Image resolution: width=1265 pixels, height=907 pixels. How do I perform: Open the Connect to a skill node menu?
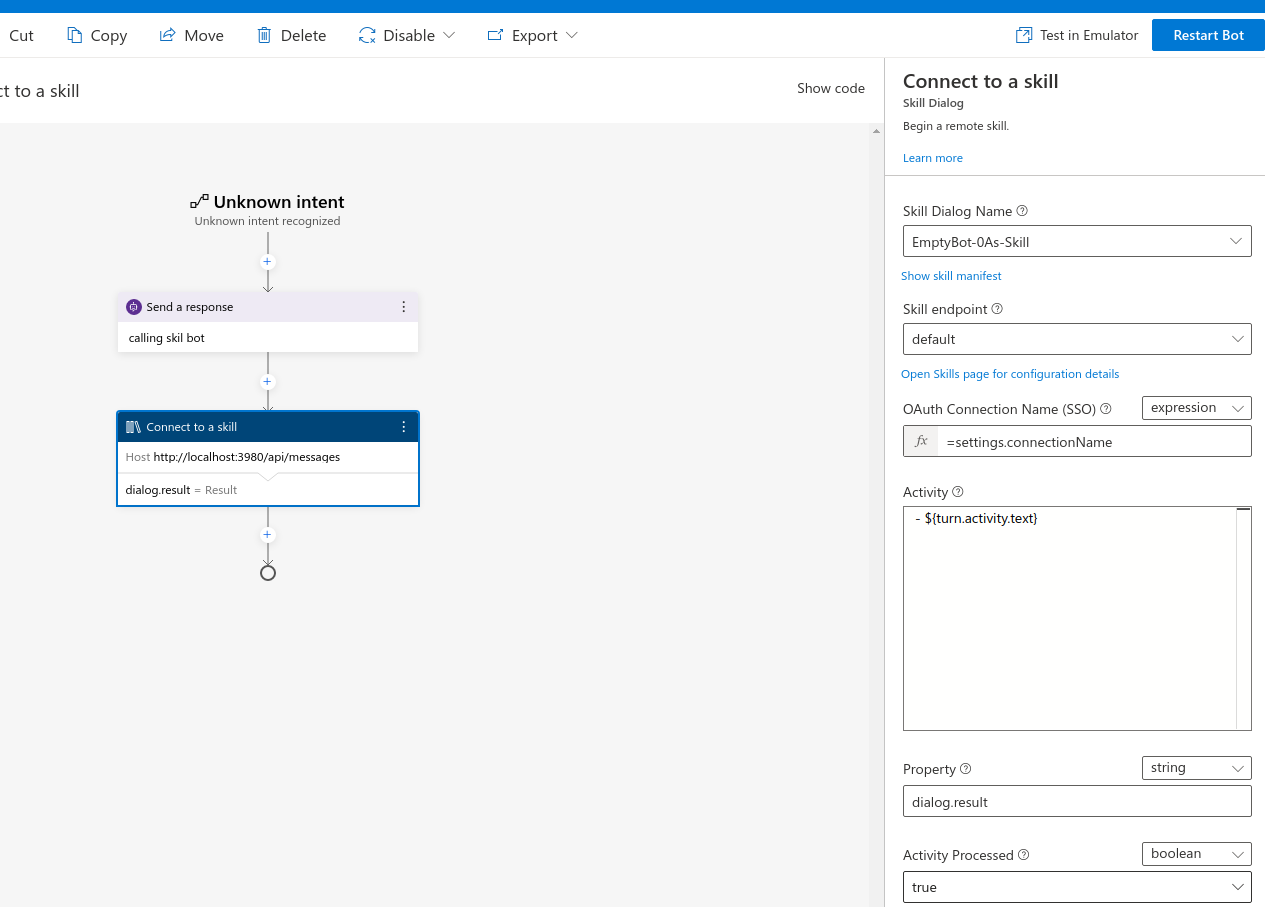[x=404, y=427]
